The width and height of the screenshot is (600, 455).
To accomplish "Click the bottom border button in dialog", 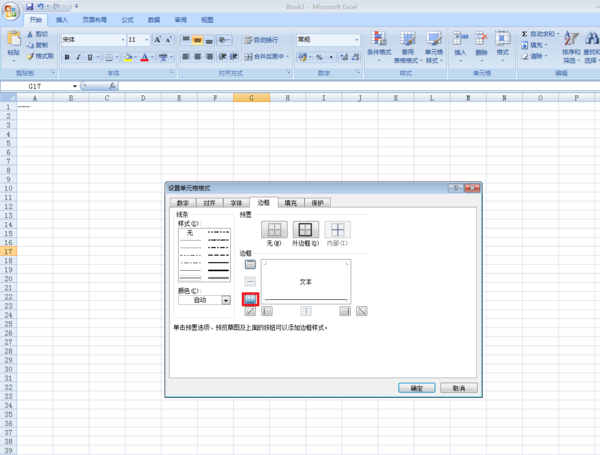I will point(251,298).
